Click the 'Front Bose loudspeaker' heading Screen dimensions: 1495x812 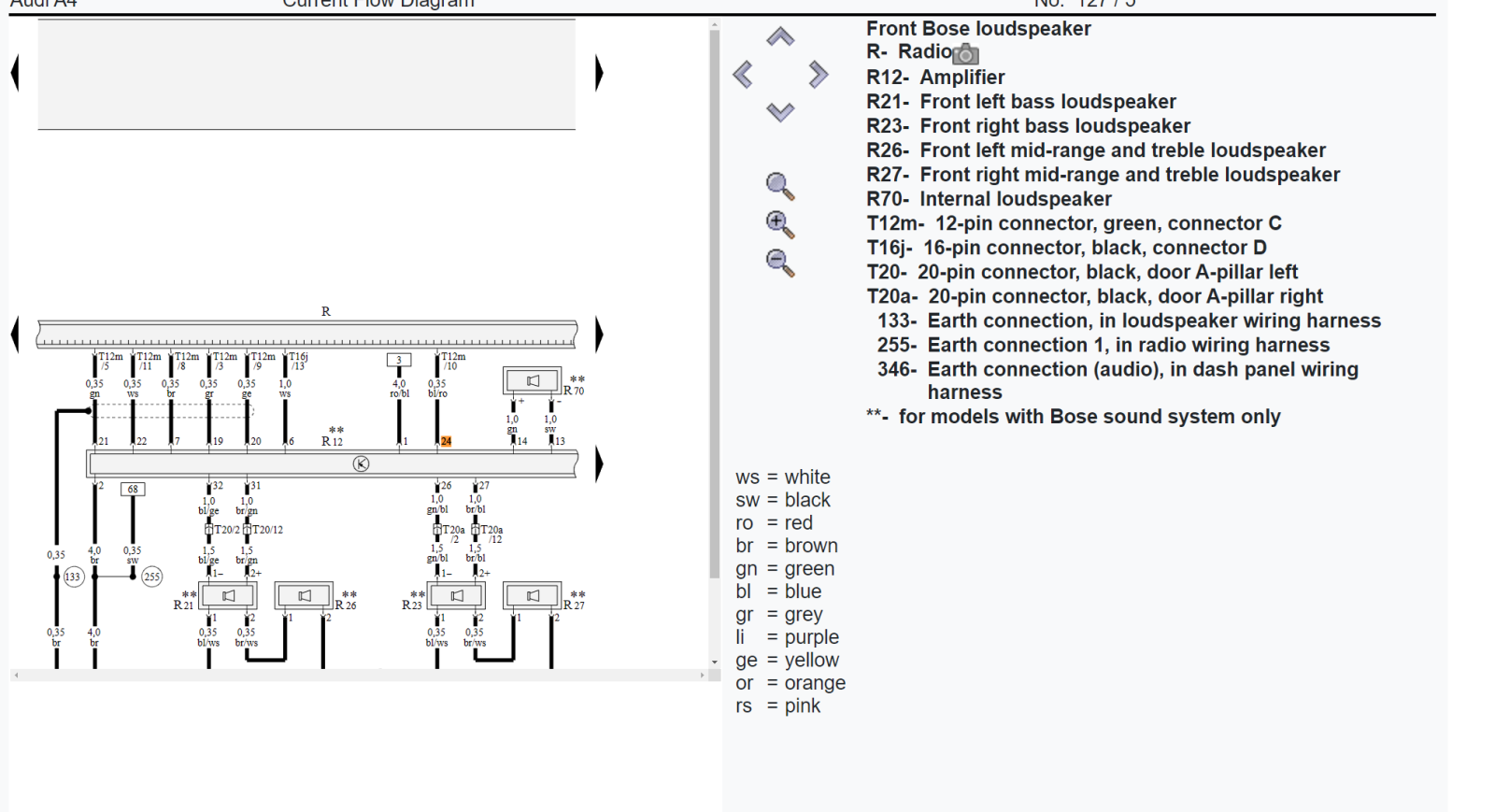pos(978,29)
